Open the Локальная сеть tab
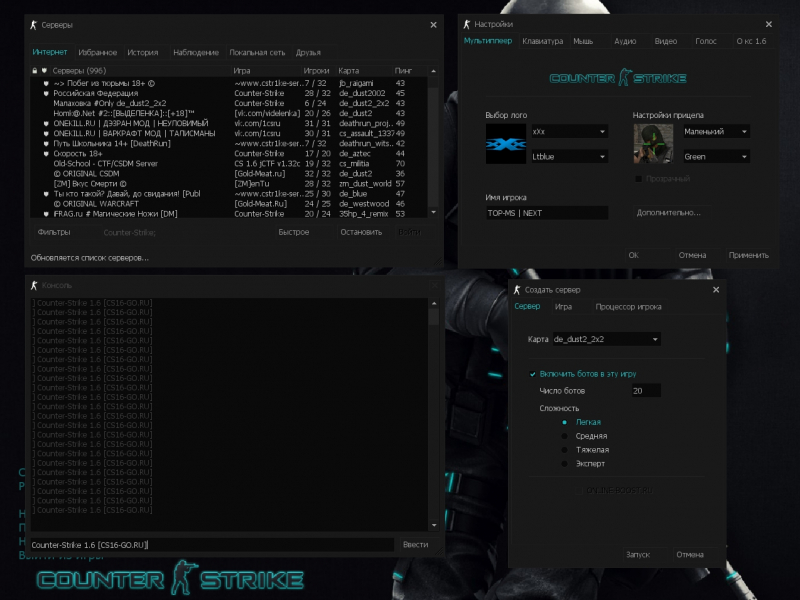The height and width of the screenshot is (600, 800). (x=257, y=53)
